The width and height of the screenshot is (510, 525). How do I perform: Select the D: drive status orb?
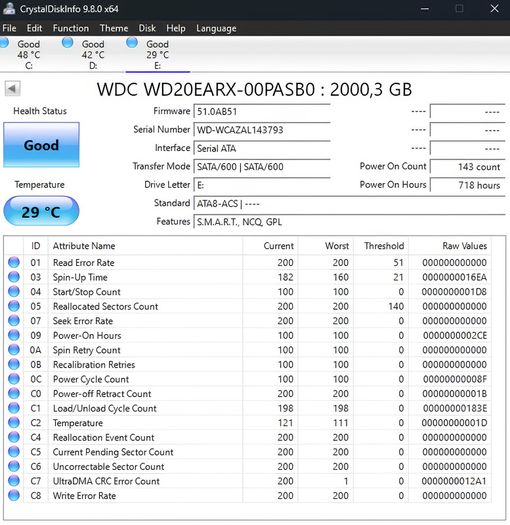[68, 43]
